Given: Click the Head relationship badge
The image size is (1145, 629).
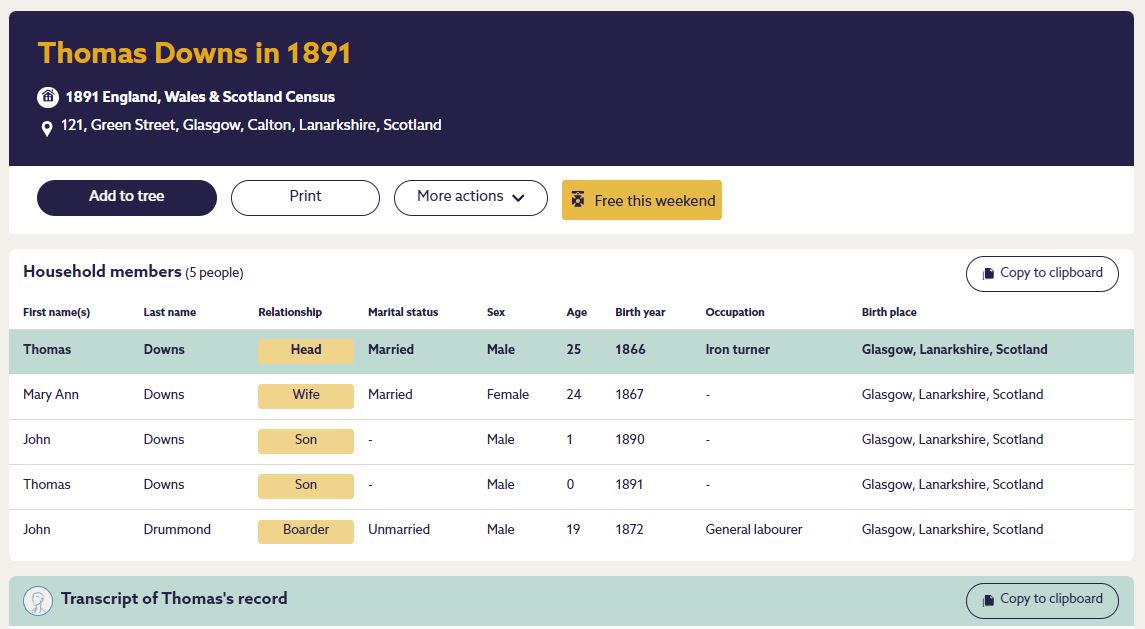Looking at the screenshot, I should click(x=306, y=350).
